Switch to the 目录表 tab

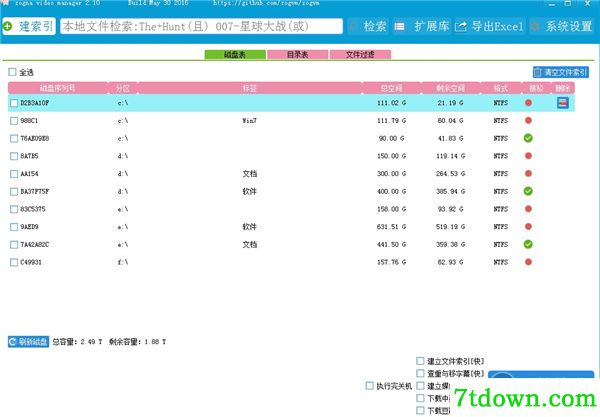(x=297, y=55)
